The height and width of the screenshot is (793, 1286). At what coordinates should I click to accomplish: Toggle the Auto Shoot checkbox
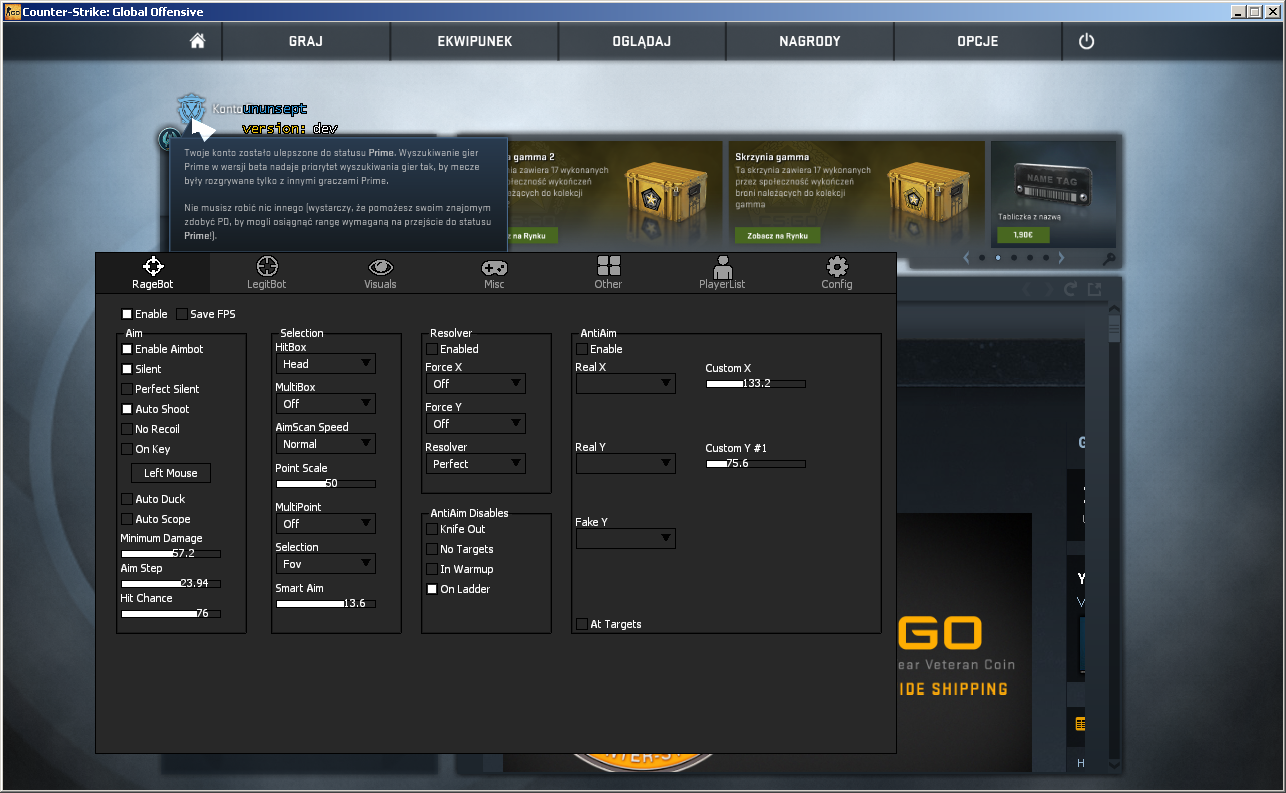coord(127,409)
